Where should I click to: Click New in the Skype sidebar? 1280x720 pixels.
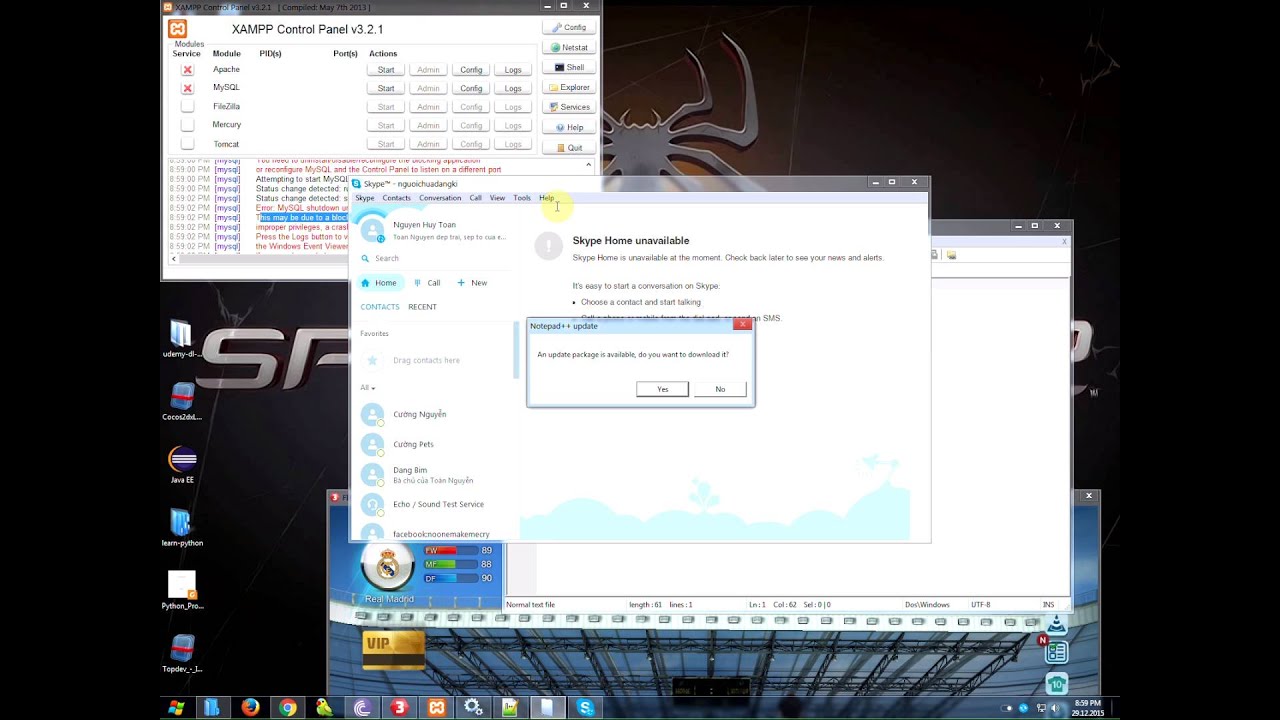point(472,283)
